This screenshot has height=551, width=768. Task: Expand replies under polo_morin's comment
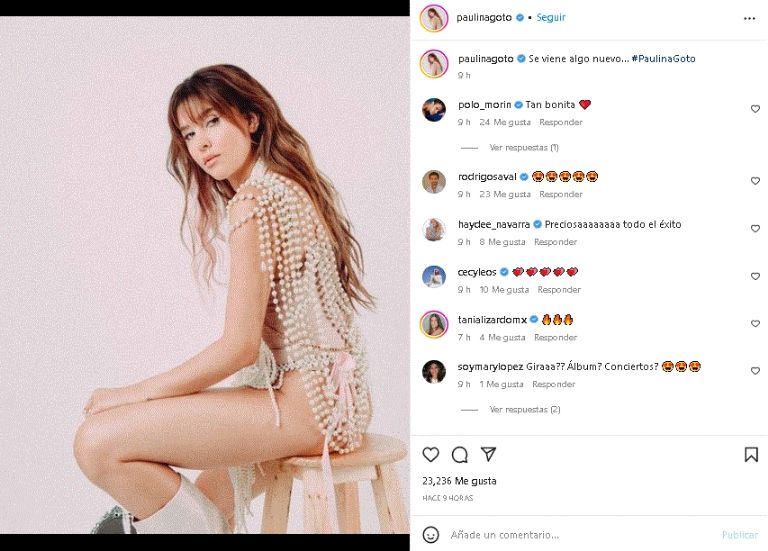[524, 147]
